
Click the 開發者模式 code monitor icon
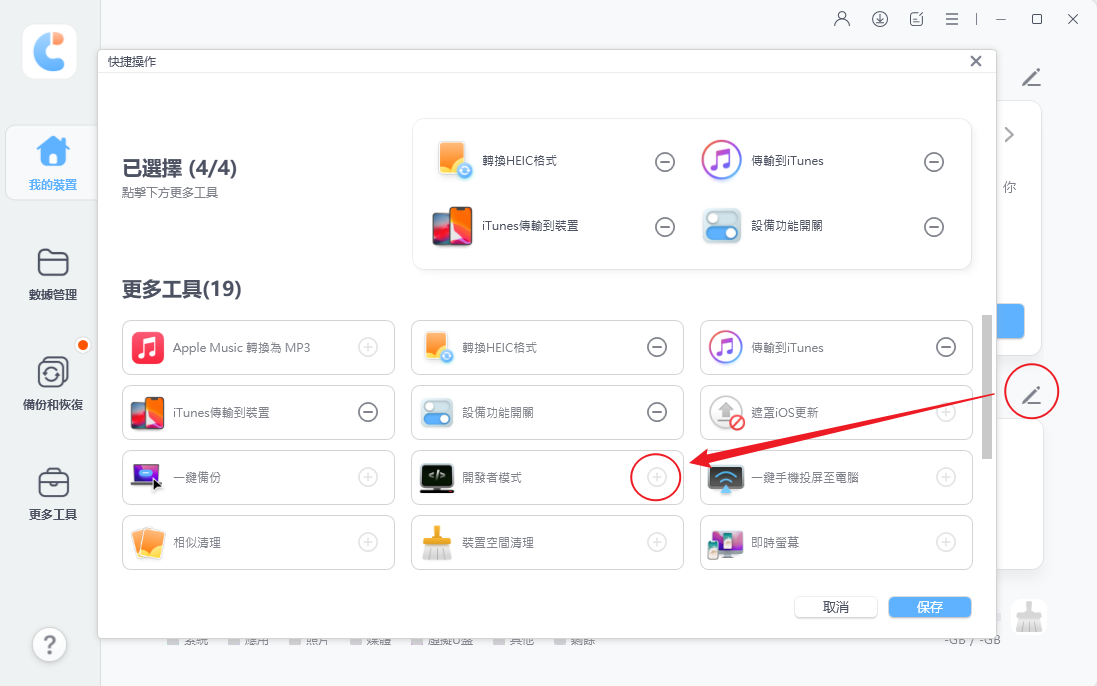(437, 478)
